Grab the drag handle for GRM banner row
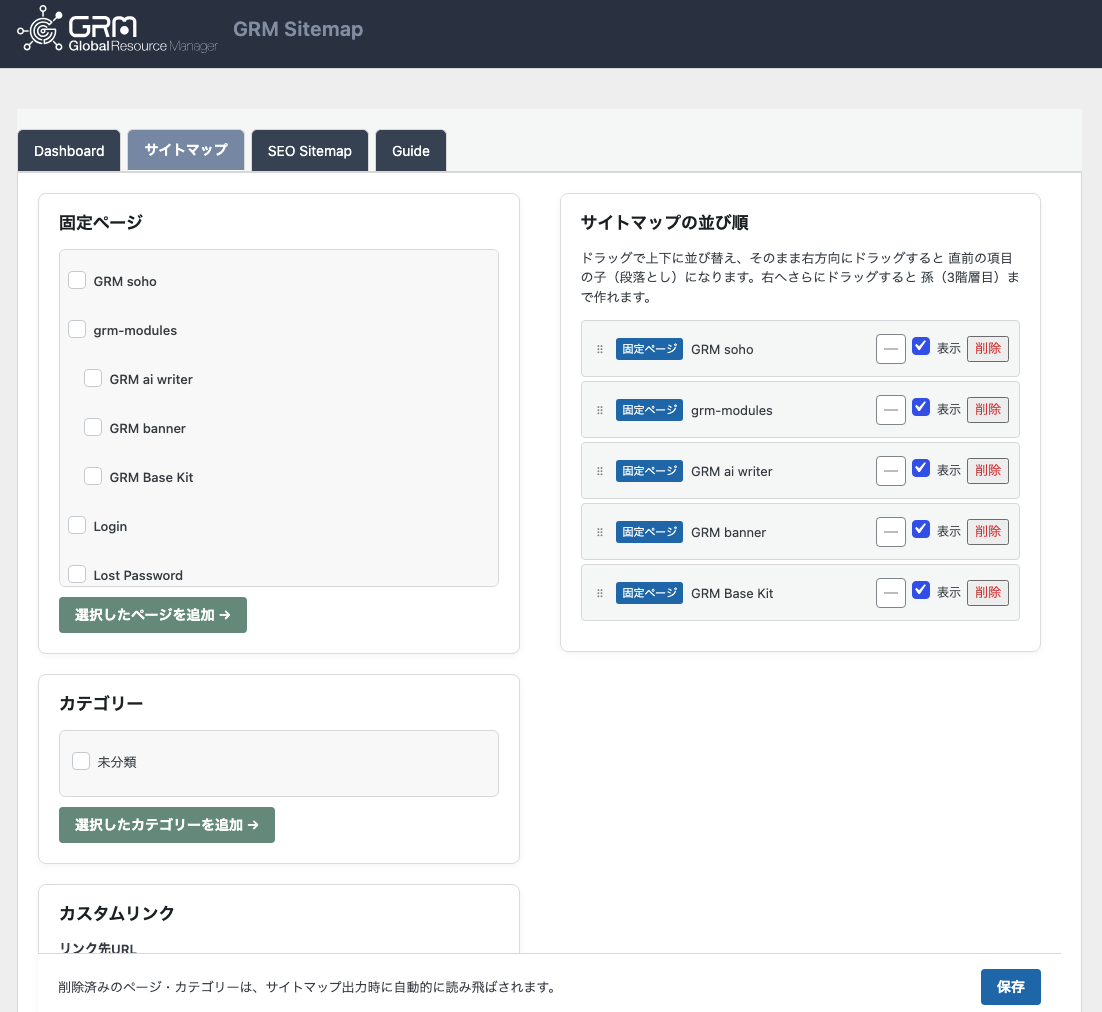The height and width of the screenshot is (1012, 1102). (599, 532)
